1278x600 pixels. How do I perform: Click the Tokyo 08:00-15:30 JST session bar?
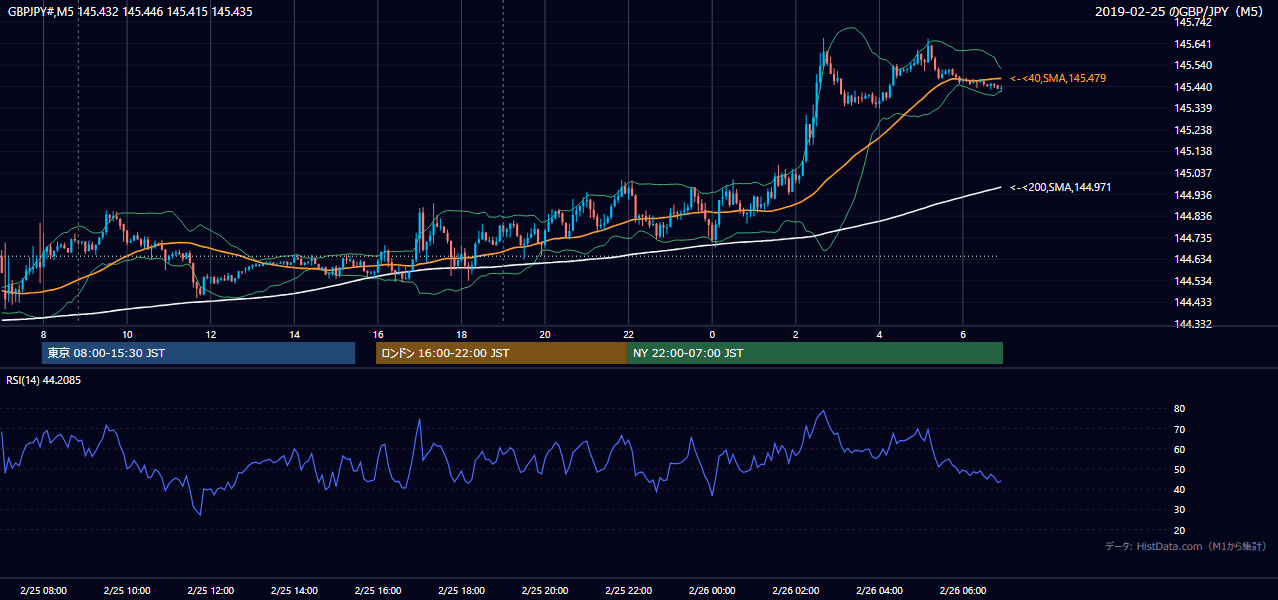(198, 353)
